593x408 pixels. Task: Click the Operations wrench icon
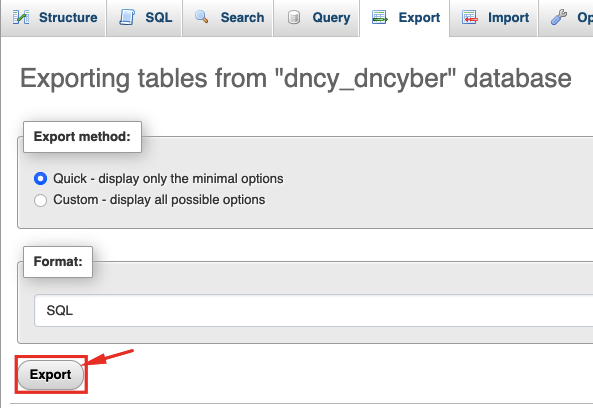pos(559,17)
